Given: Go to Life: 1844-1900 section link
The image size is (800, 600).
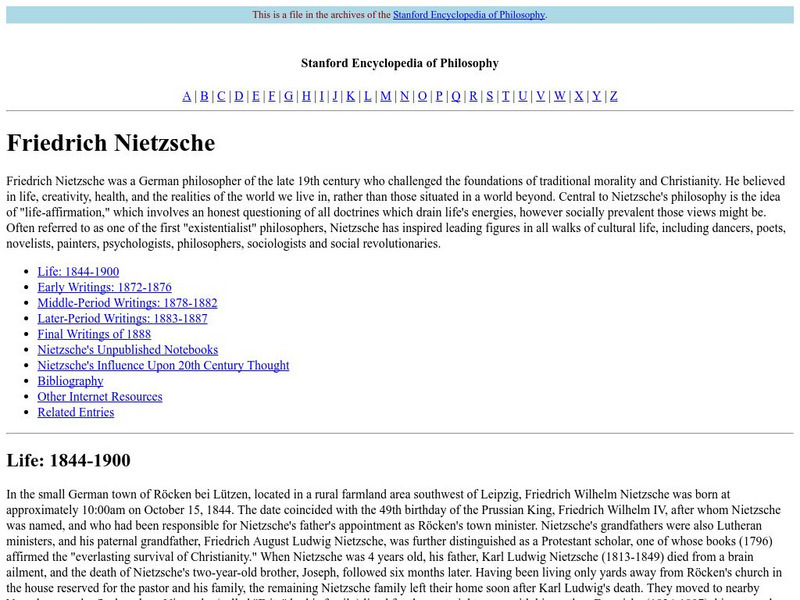Looking at the screenshot, I should point(78,271).
